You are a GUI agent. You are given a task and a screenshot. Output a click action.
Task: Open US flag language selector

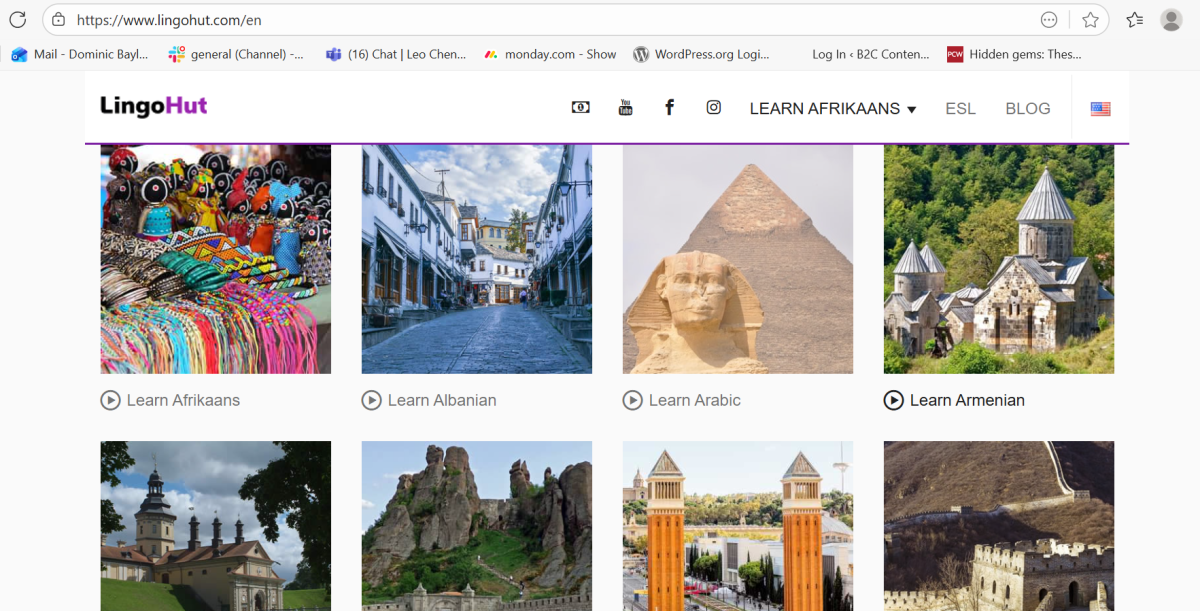coord(1100,109)
